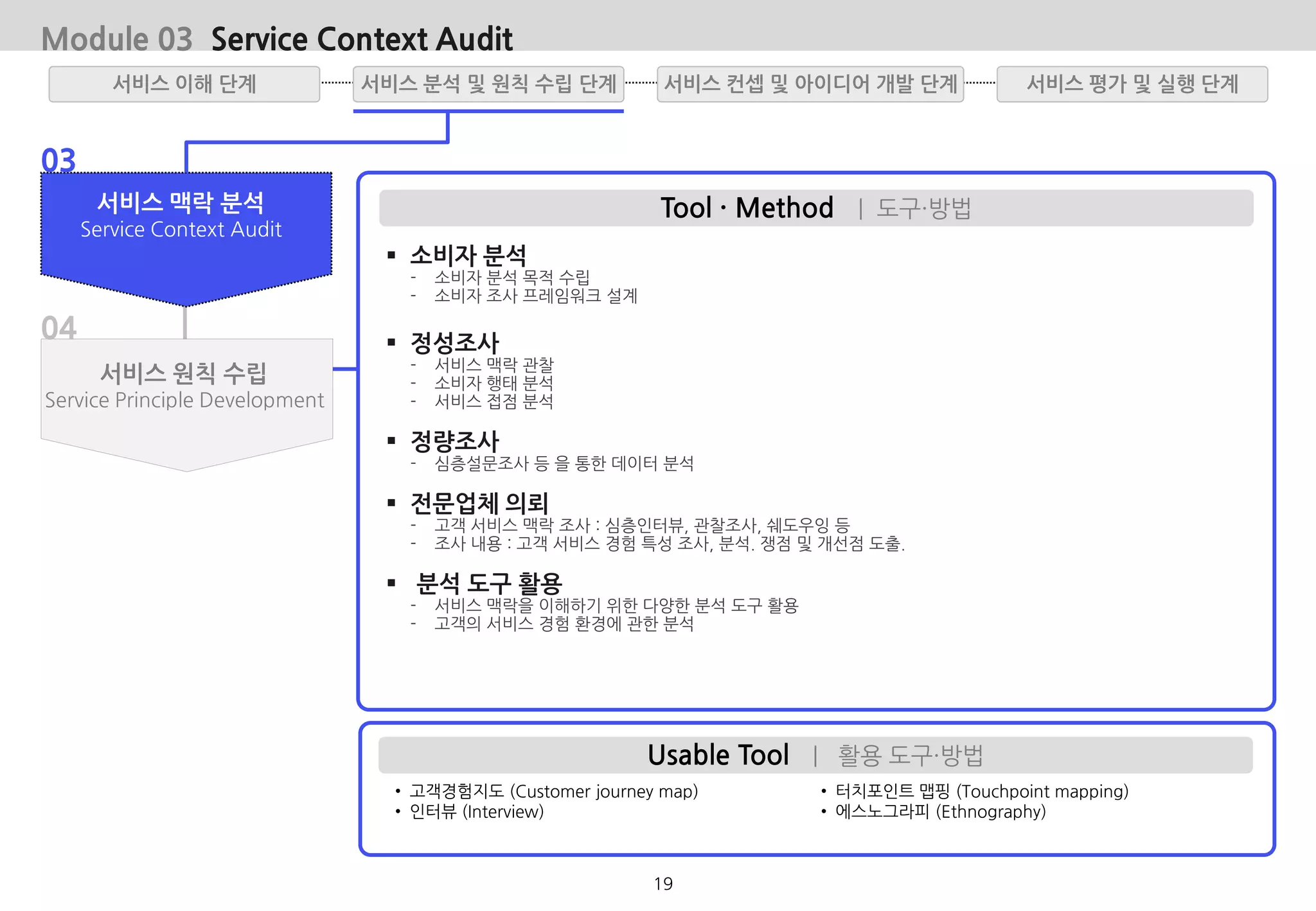Image resolution: width=1316 pixels, height=911 pixels.
Task: Click 인터뷰 (Interview) item
Action: (477, 812)
